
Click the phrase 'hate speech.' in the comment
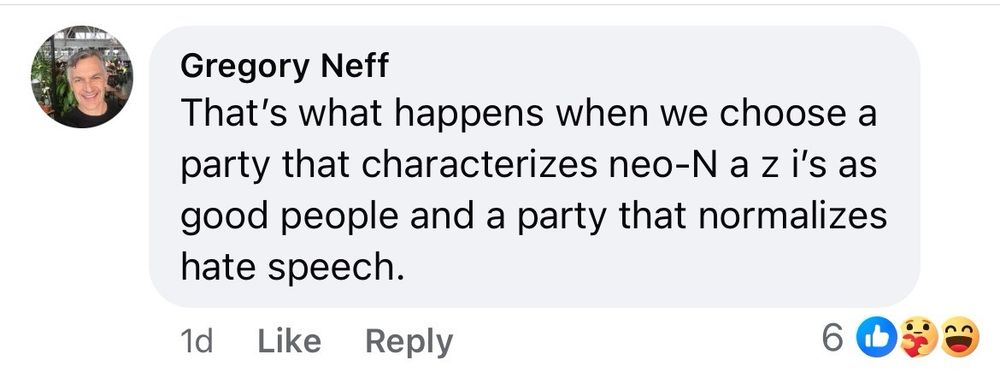293,268
